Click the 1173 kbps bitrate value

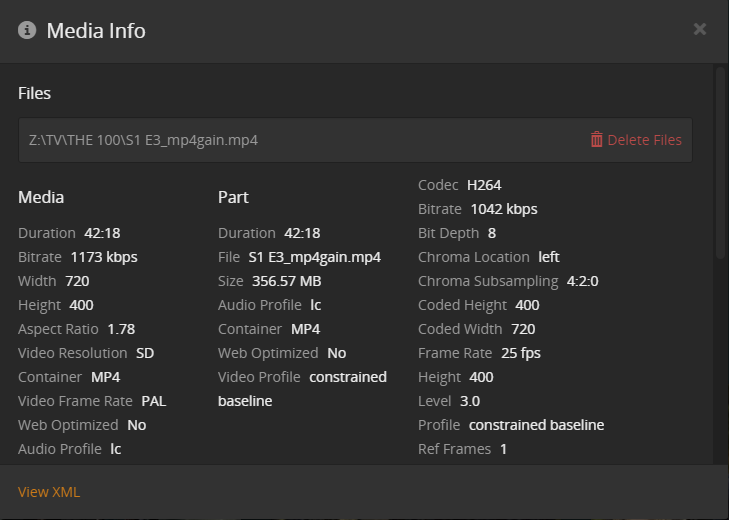[102, 257]
